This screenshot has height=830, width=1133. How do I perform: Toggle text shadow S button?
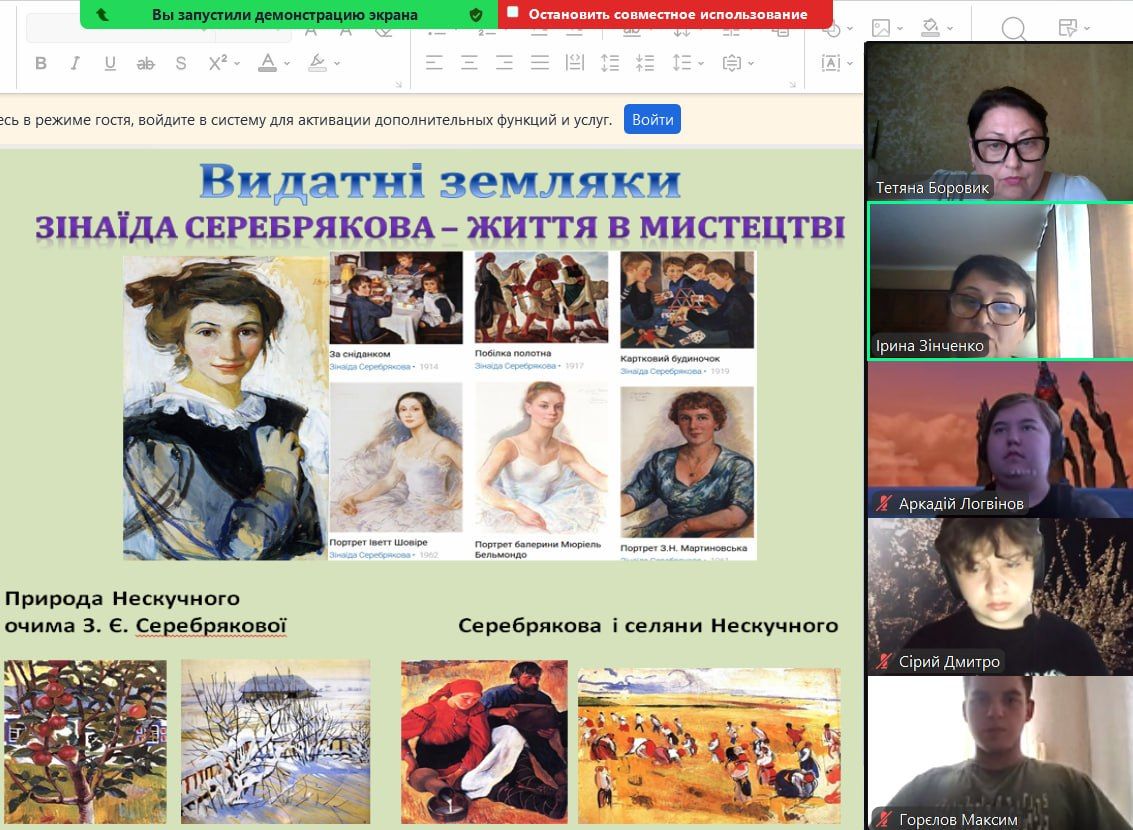[181, 64]
